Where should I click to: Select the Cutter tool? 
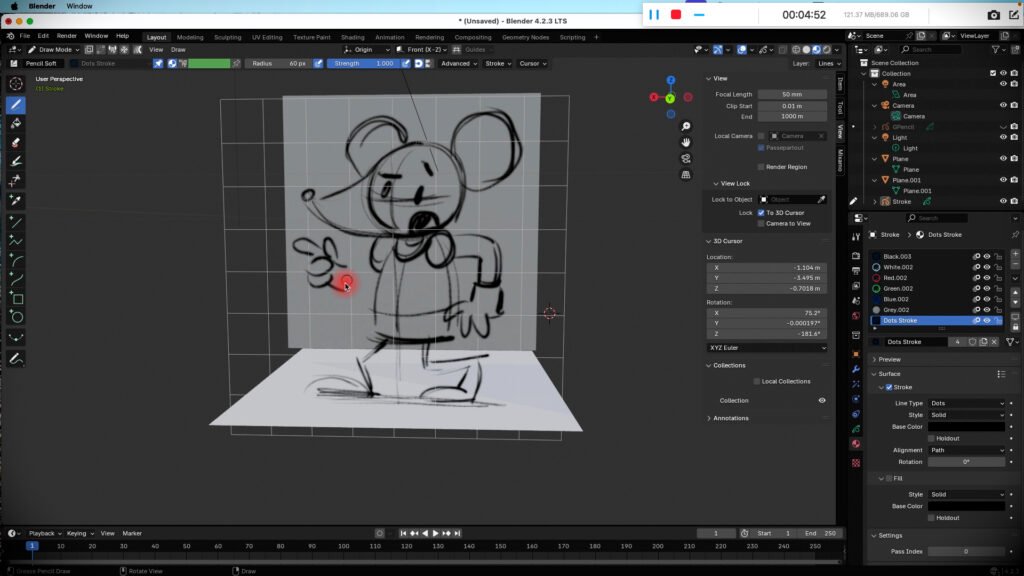[16, 180]
